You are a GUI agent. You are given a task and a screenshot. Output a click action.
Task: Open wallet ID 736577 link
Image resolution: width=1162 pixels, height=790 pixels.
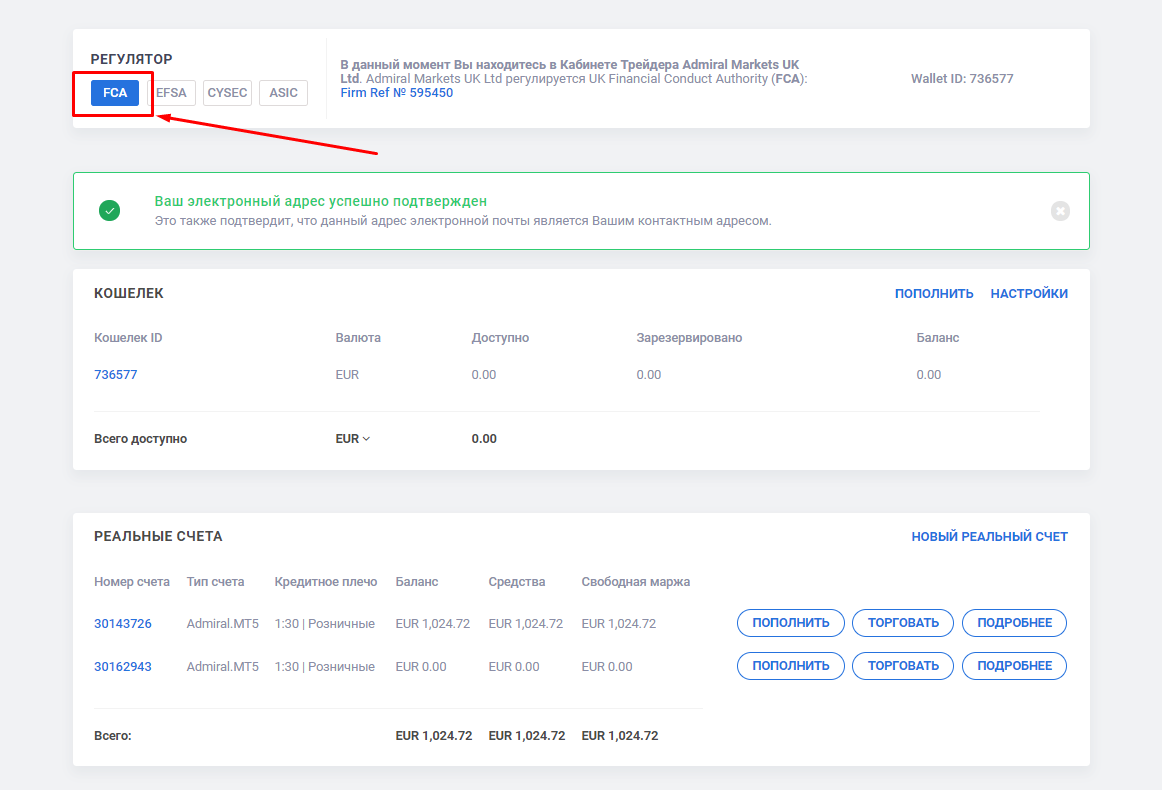click(x=116, y=374)
